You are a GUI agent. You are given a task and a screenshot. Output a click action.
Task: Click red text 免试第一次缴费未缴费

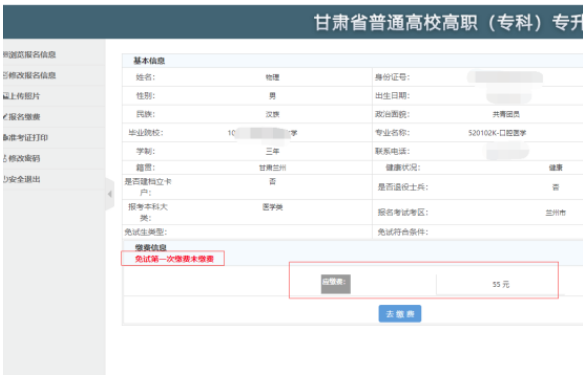coord(174,259)
